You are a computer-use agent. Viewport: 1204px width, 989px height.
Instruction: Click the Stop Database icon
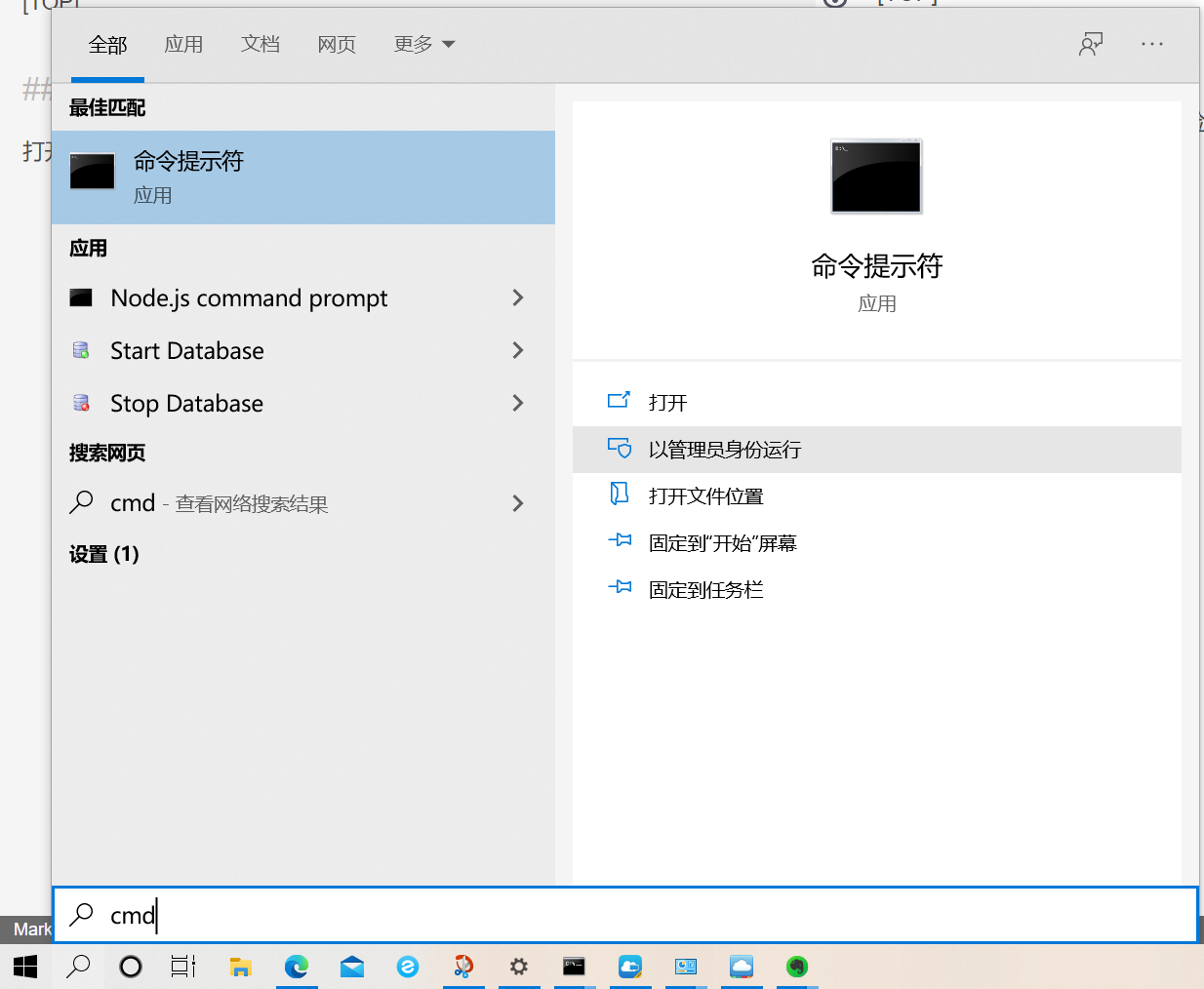point(81,403)
